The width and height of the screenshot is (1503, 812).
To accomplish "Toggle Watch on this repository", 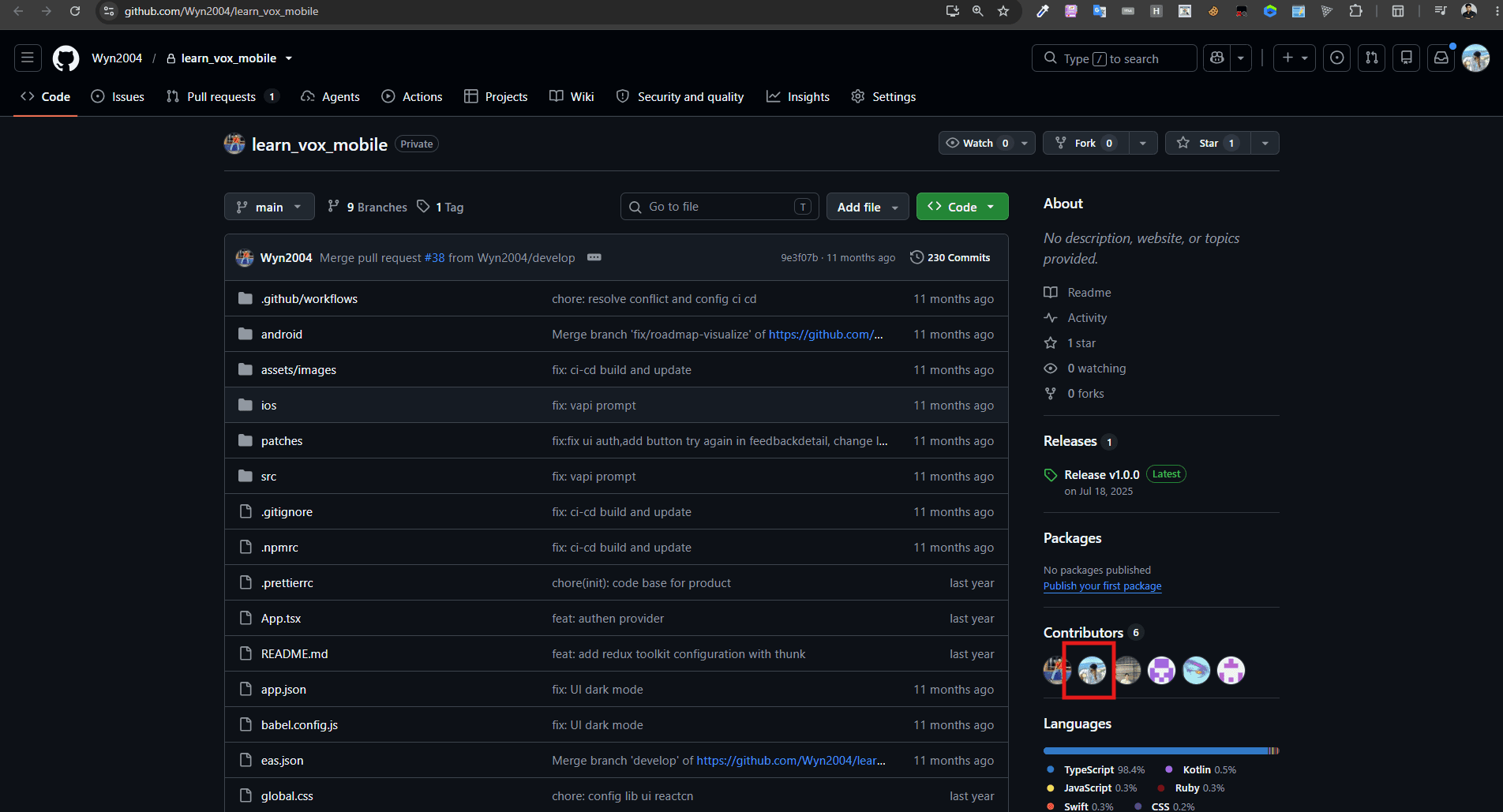I will pyautogui.click(x=977, y=143).
